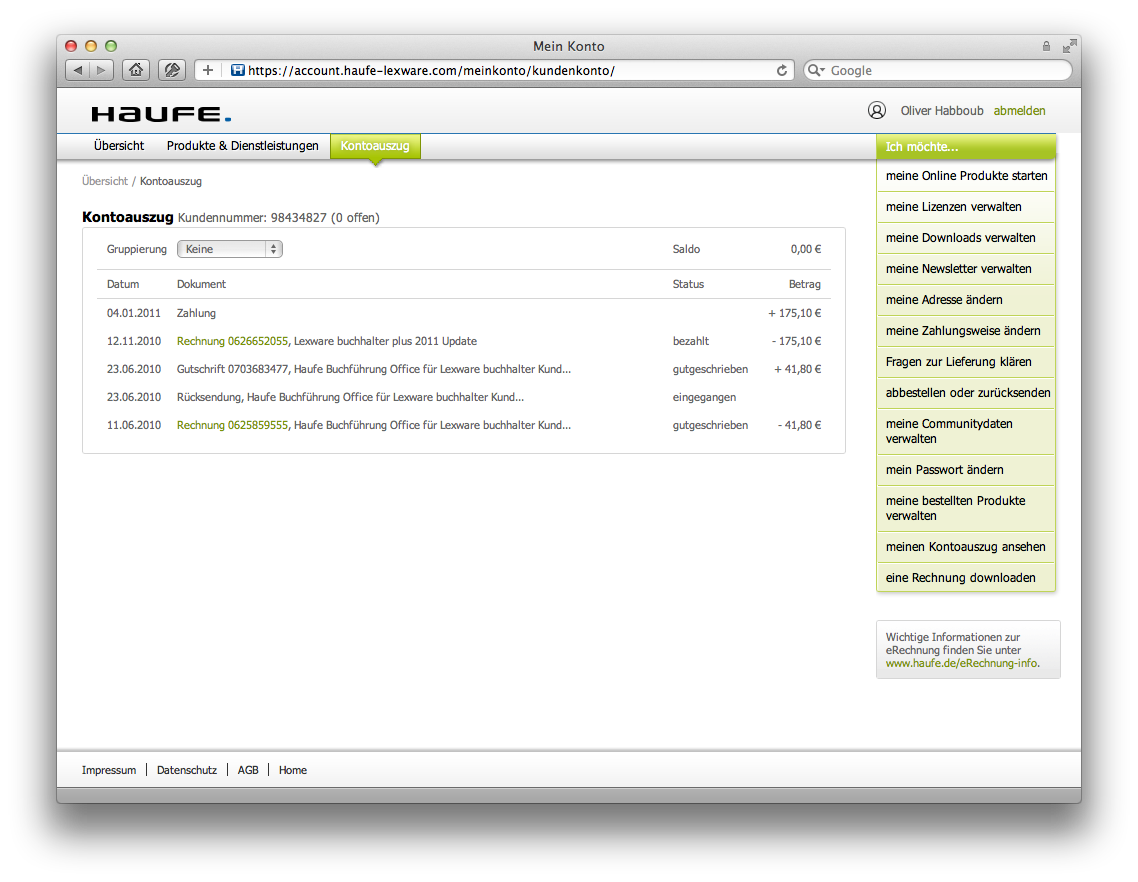Click the Saldo amount 0,00 €

806,250
